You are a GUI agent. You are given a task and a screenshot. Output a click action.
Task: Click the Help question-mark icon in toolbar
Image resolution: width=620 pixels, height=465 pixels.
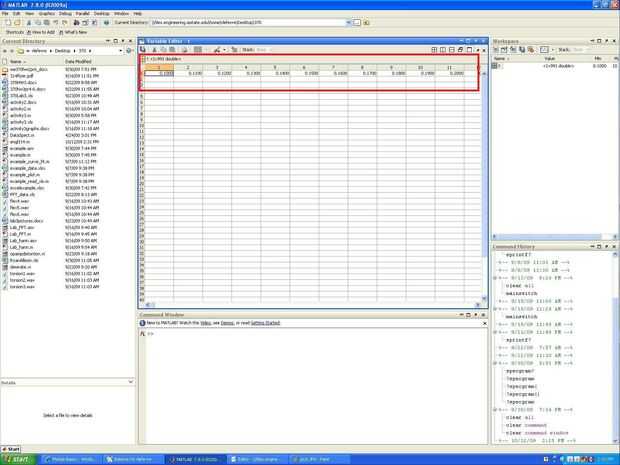[x=106, y=23]
